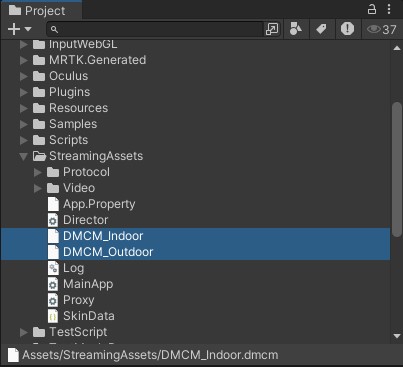
Task: Select the Samples folder
Action: (x=73, y=124)
